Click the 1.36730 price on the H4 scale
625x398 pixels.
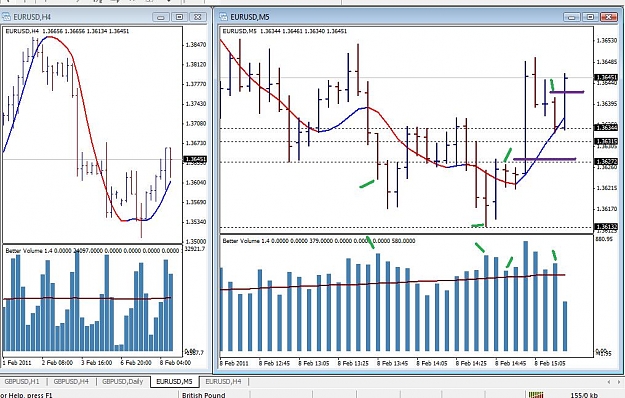click(x=196, y=143)
